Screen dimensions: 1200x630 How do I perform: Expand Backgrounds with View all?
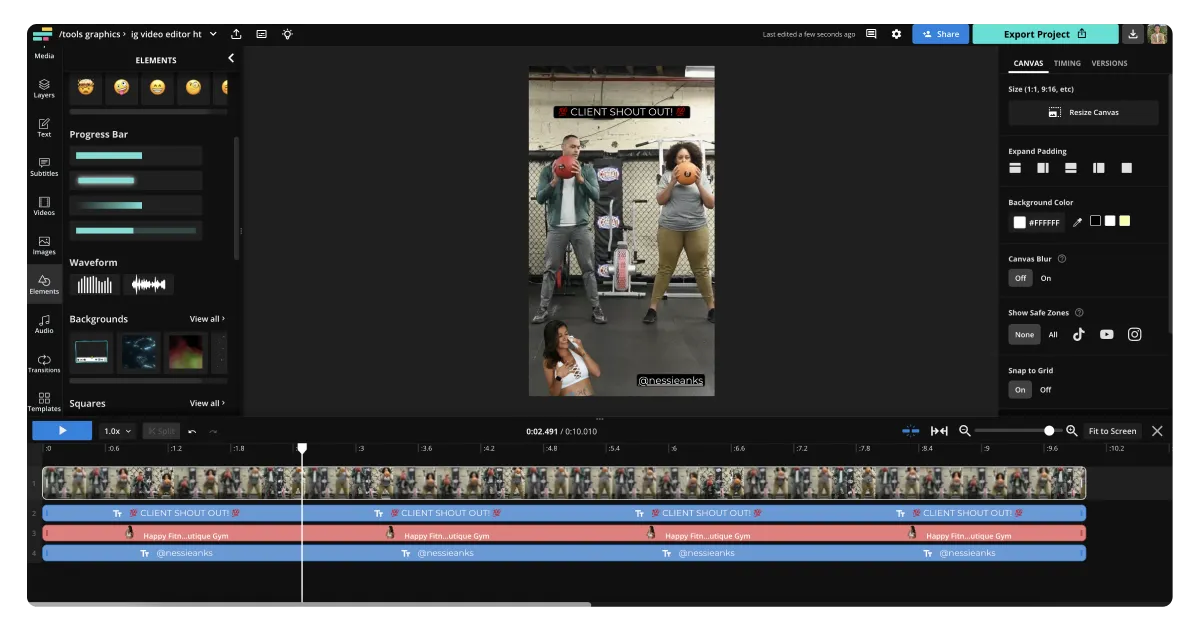[x=207, y=319]
